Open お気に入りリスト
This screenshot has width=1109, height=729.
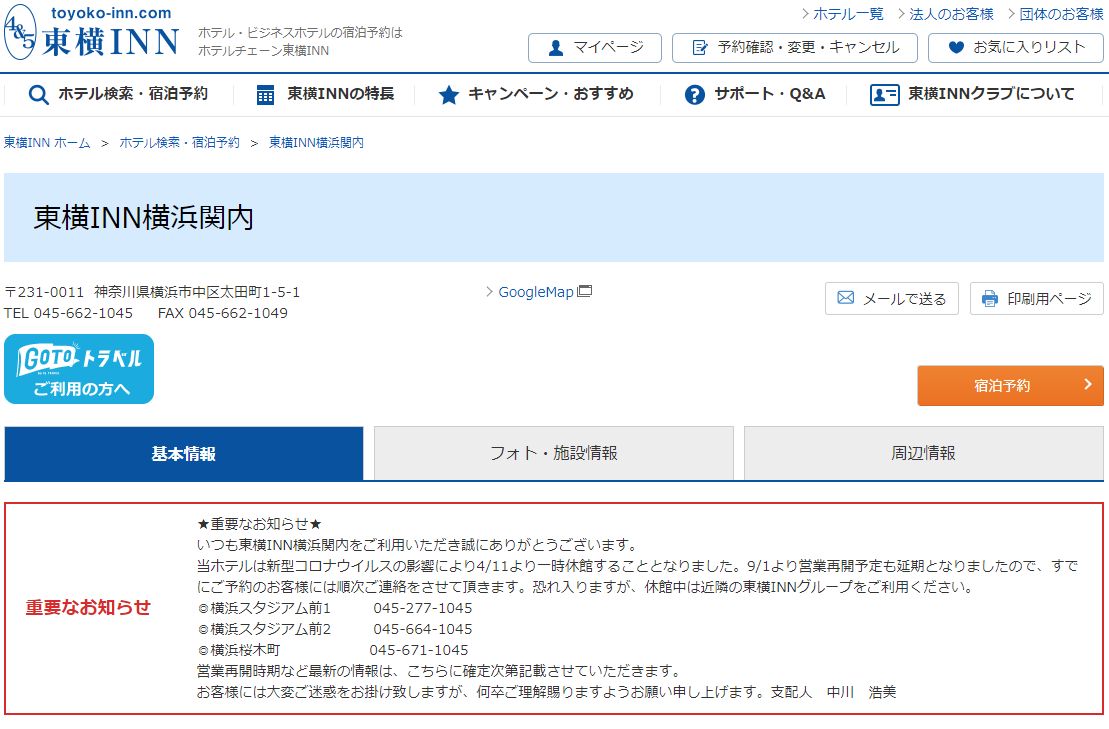[1016, 48]
